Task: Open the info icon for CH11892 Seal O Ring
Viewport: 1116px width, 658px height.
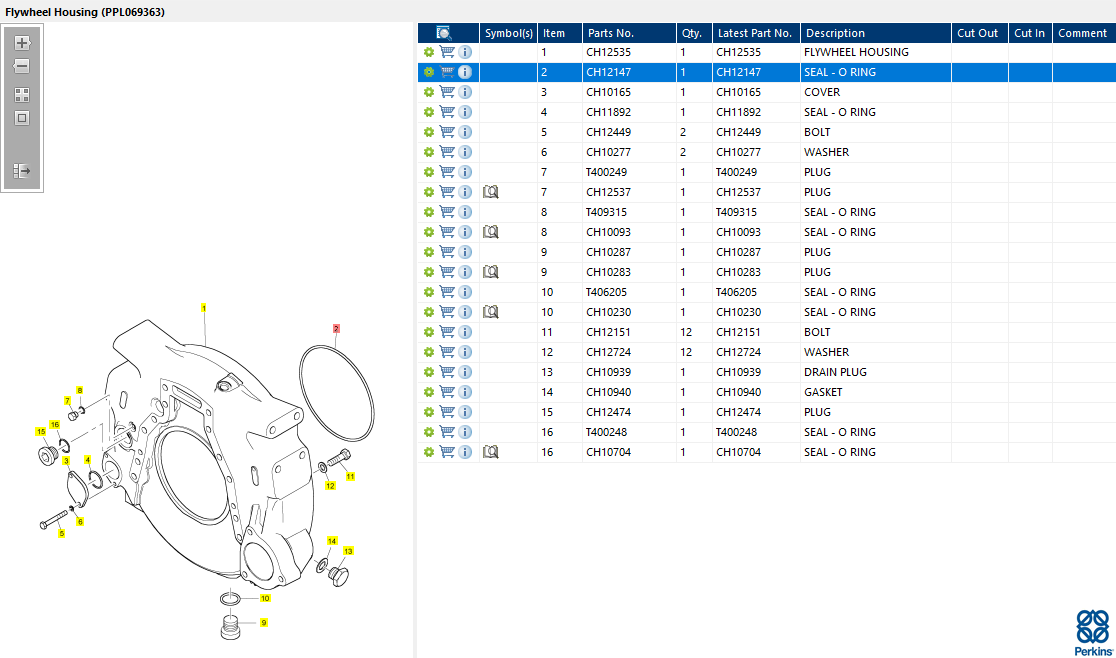Action: point(465,112)
